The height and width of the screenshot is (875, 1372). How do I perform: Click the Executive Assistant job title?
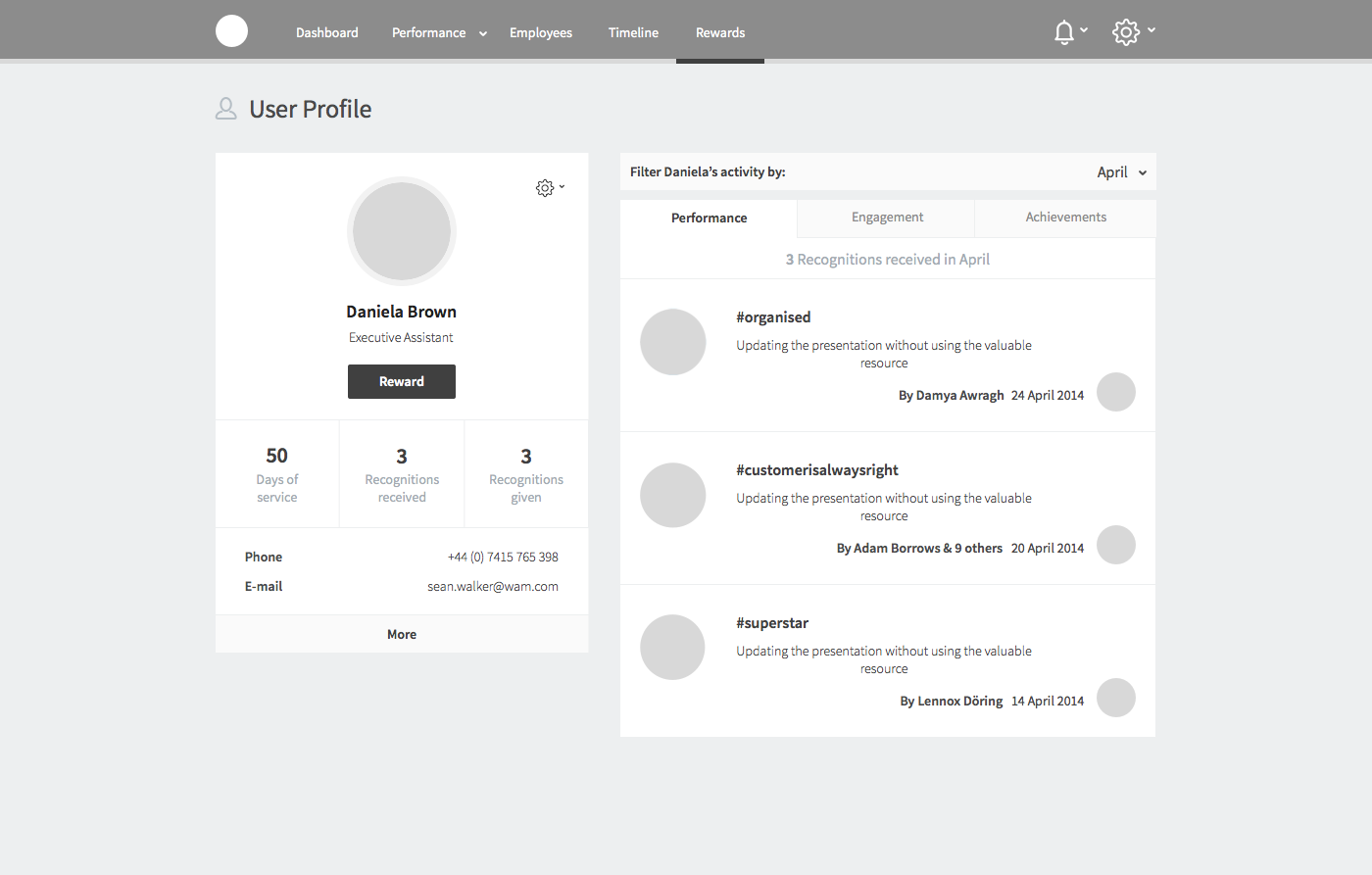401,337
